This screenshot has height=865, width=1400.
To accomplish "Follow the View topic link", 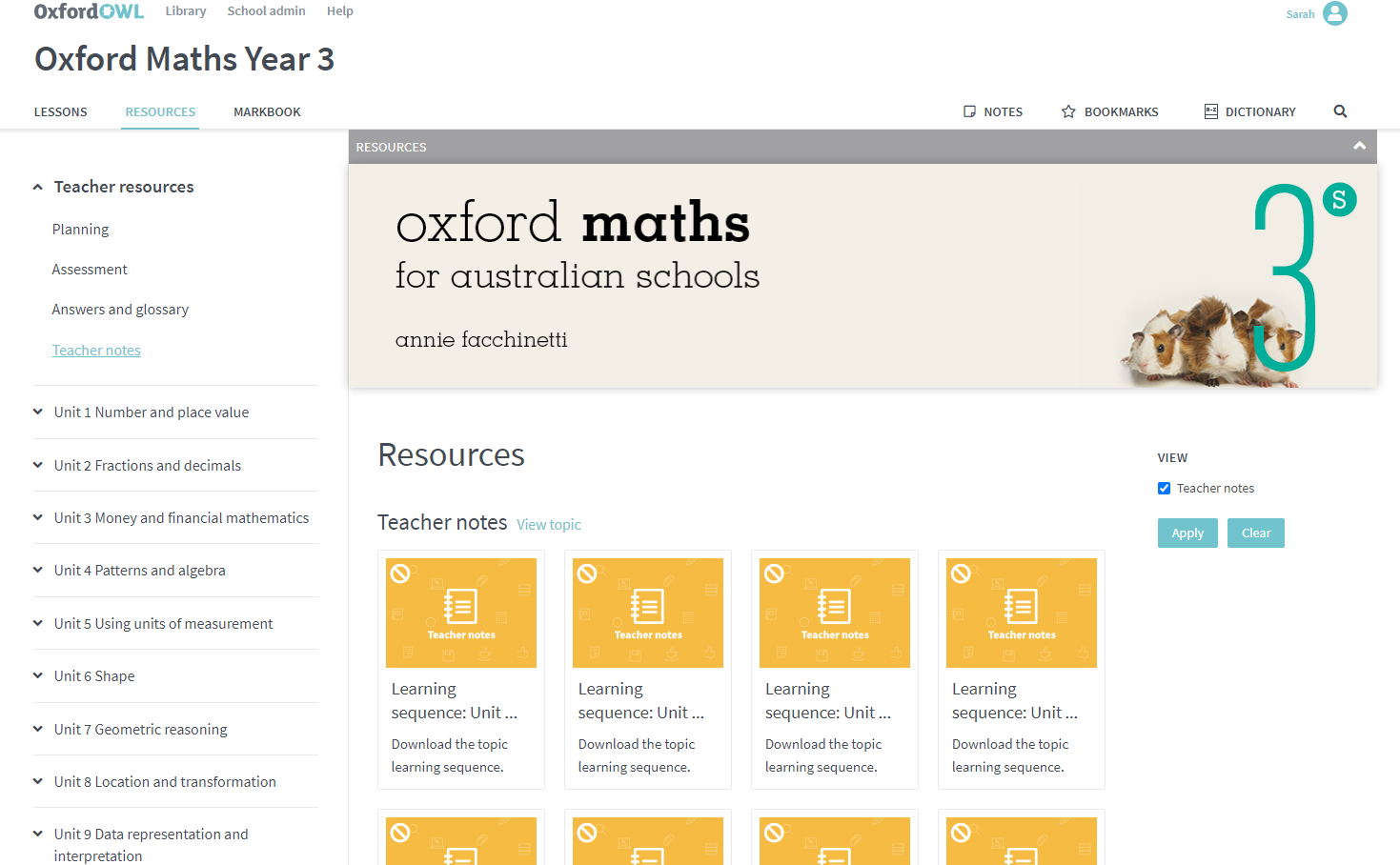I will click(x=549, y=525).
